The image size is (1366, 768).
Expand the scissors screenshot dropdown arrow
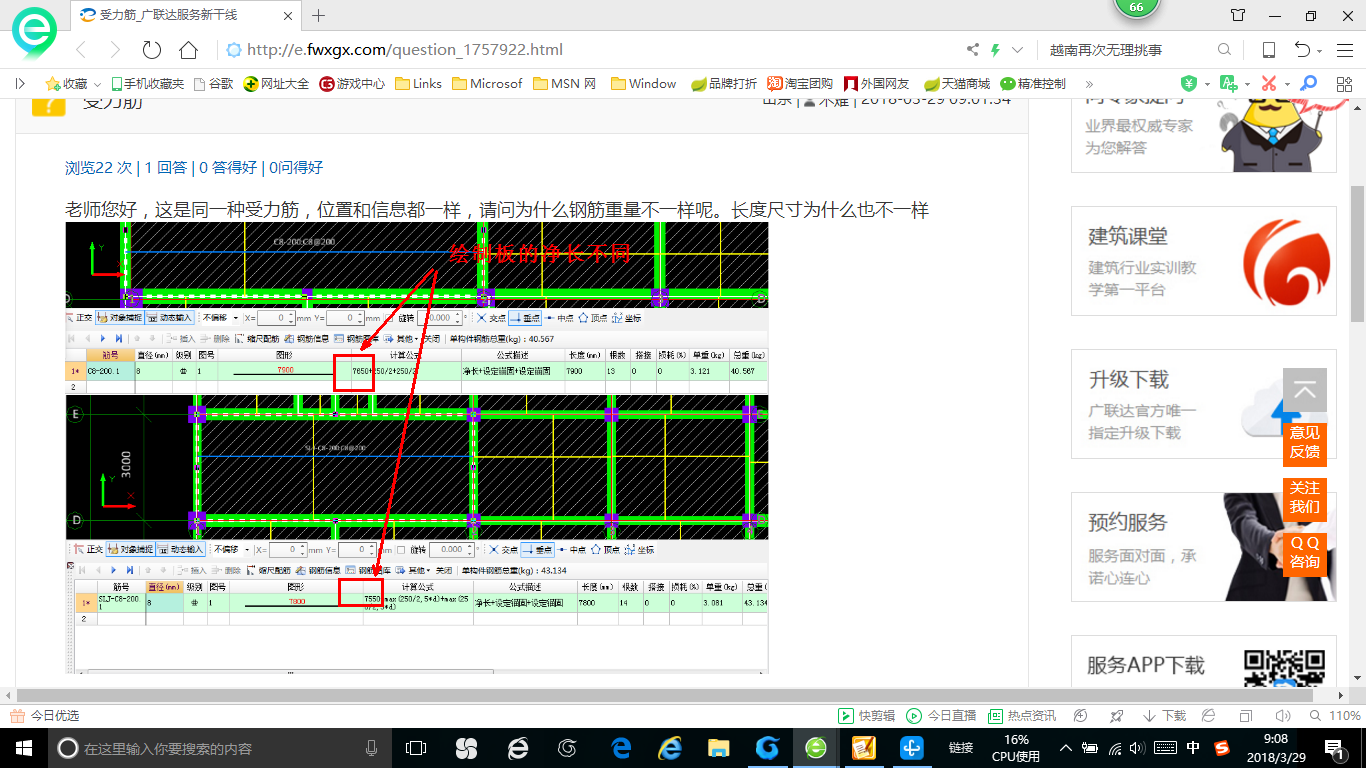tap(1288, 84)
